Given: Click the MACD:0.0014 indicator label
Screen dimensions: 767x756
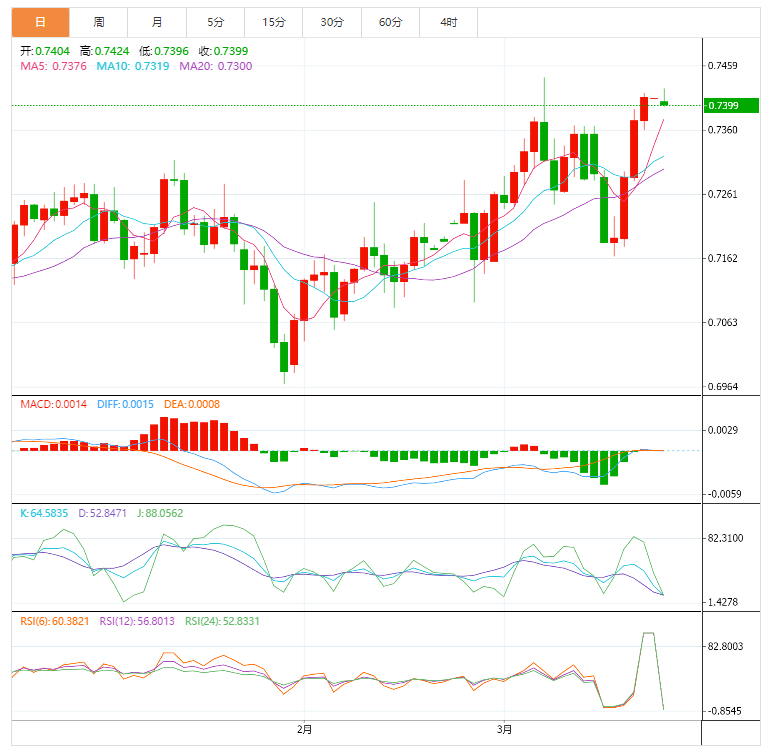Looking at the screenshot, I should (53, 404).
